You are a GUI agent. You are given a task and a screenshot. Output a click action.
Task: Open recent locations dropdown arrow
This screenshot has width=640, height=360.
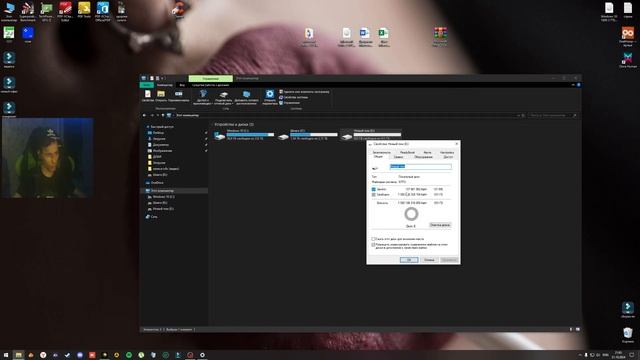158,116
